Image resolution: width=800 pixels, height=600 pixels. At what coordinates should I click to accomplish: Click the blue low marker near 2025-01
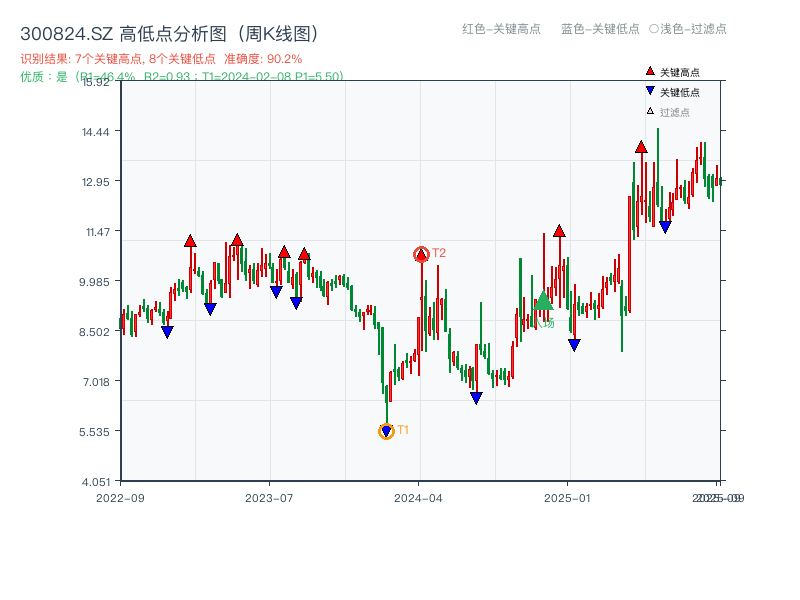pos(575,344)
